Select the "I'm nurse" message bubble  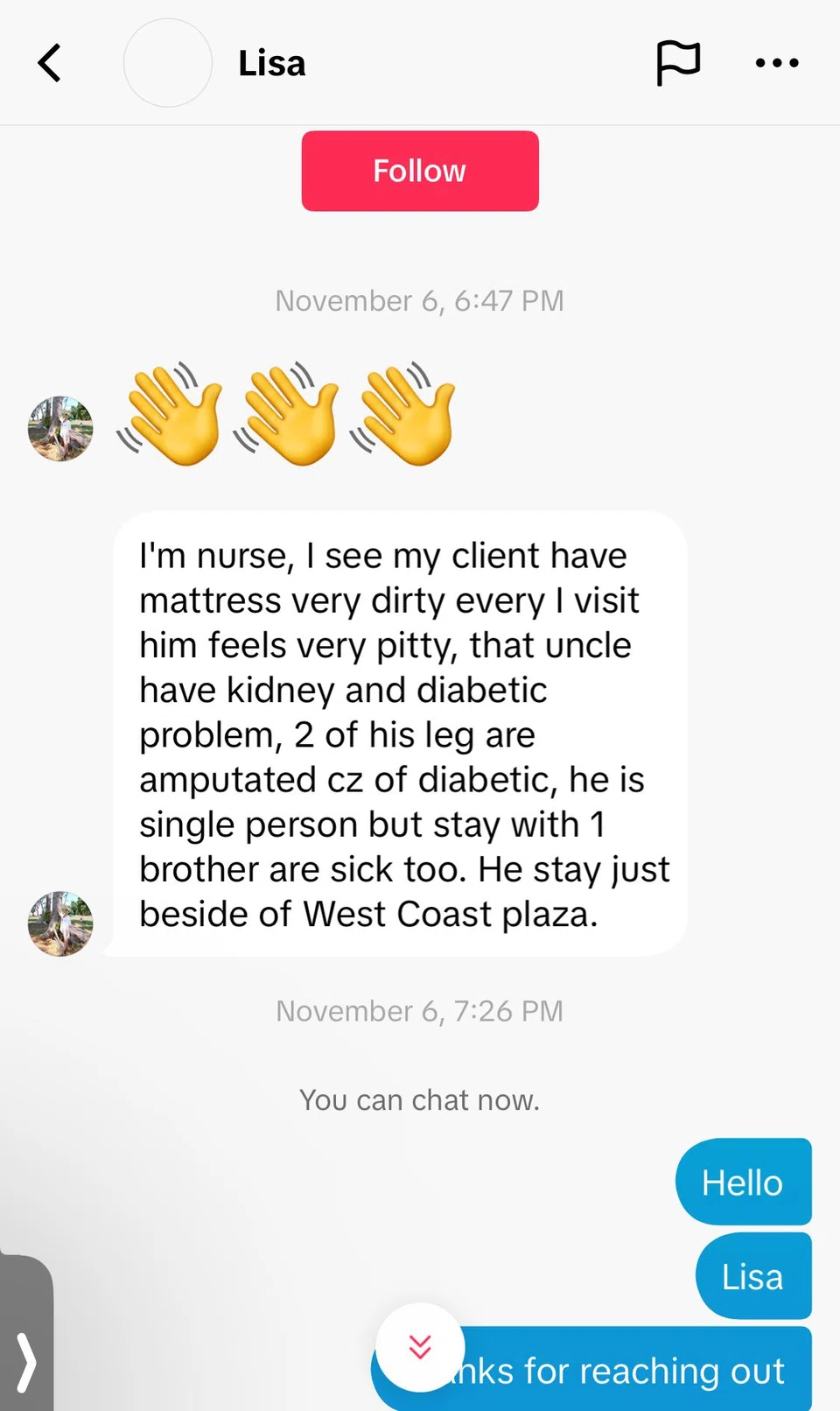click(x=400, y=734)
